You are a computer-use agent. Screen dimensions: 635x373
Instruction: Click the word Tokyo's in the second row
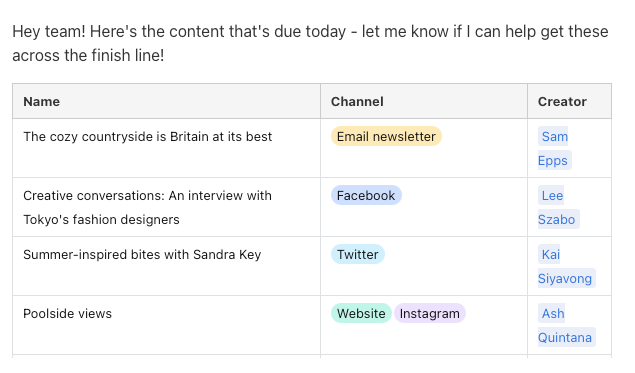coord(46,220)
